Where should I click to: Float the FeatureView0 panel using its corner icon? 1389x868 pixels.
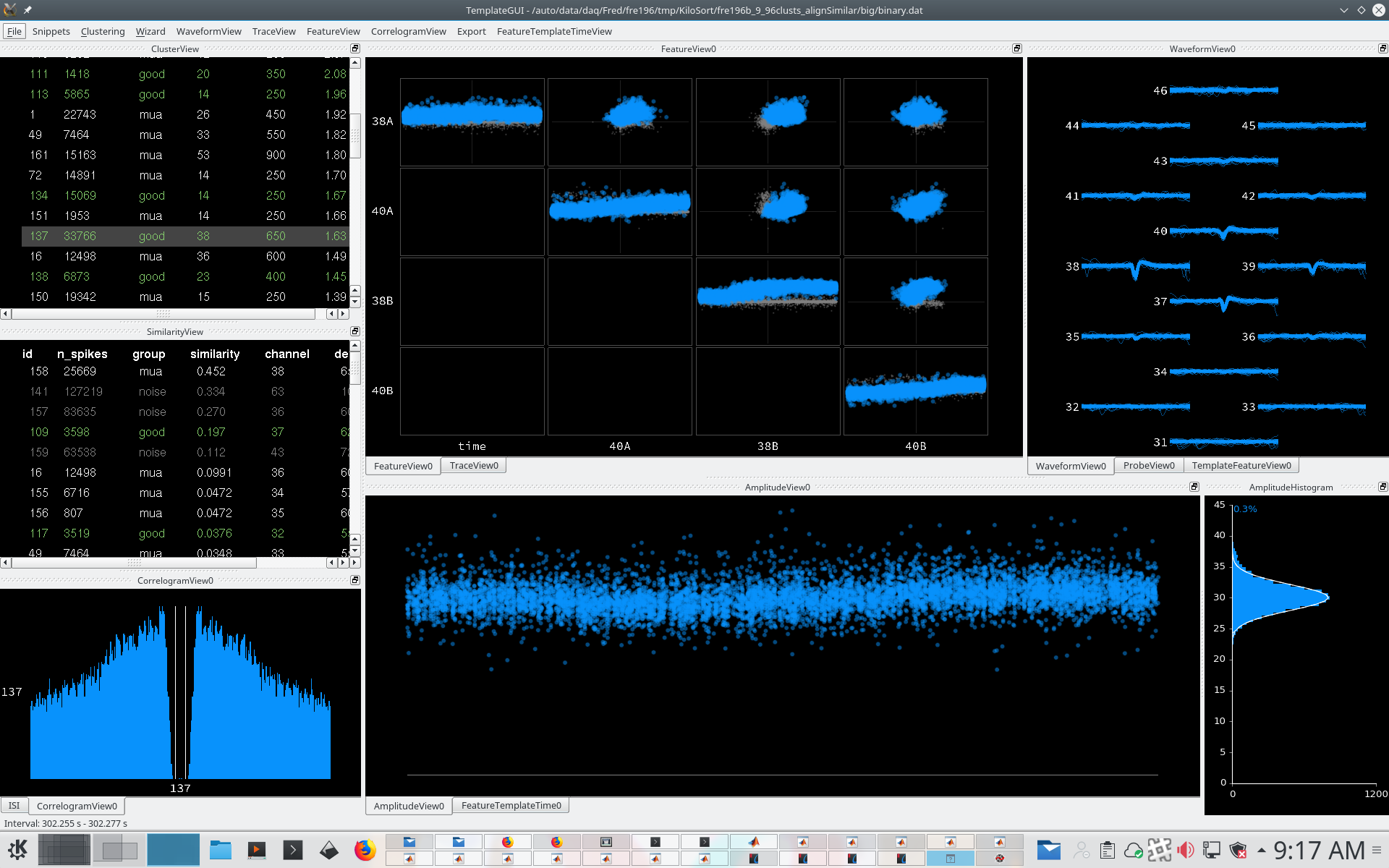pyautogui.click(x=1017, y=48)
